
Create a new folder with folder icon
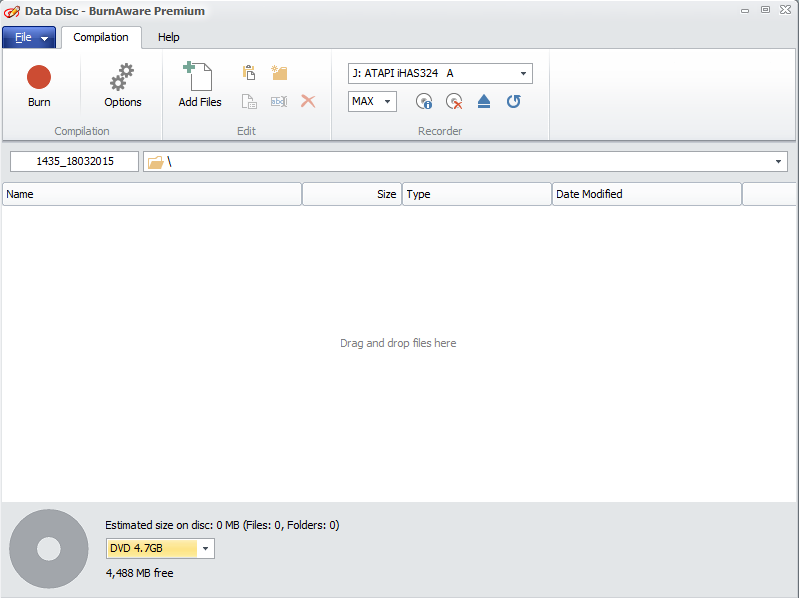point(279,73)
